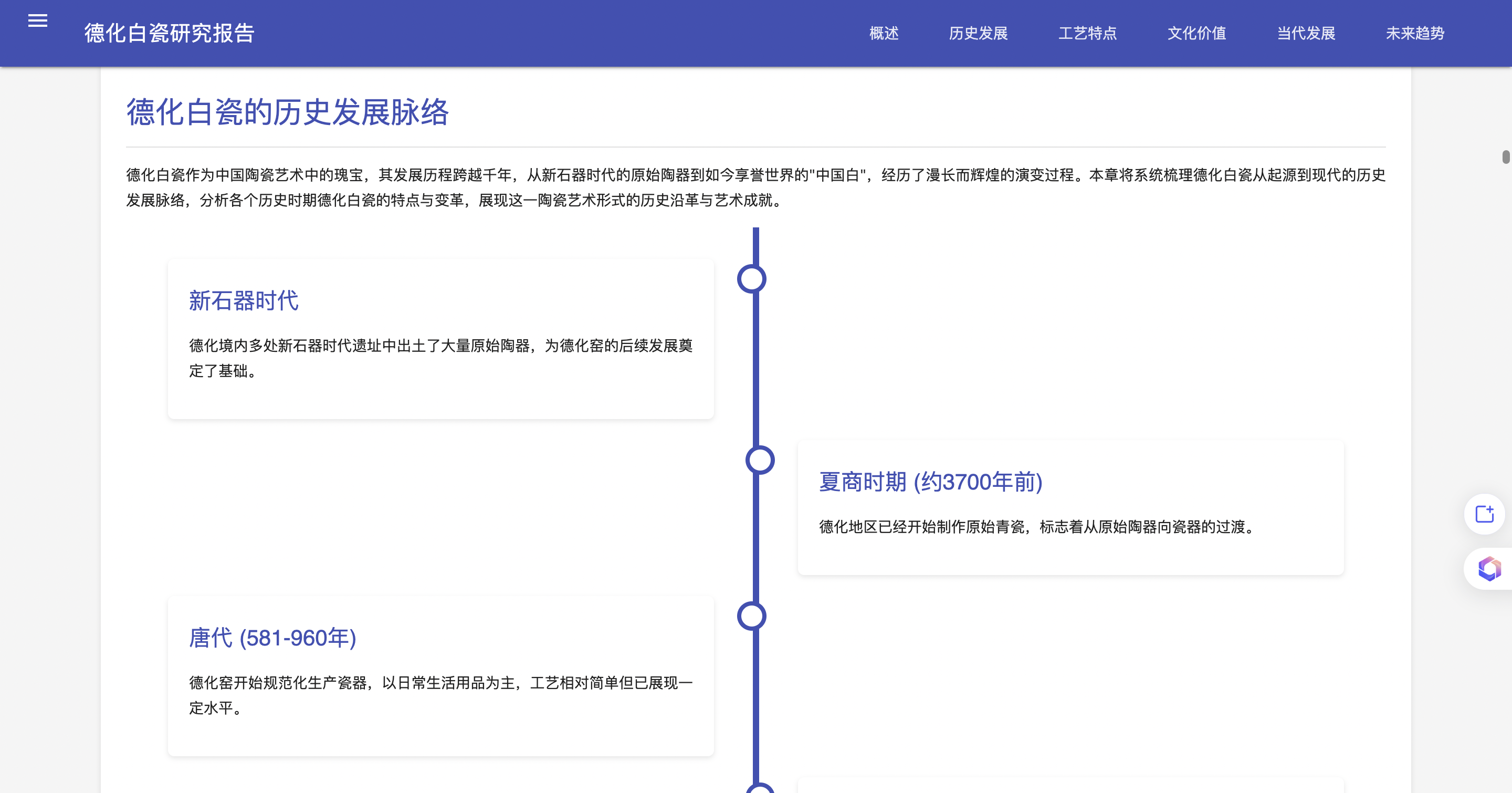The width and height of the screenshot is (1512, 793).
Task: Click the 唐代 timeline marker circle
Action: (751, 615)
